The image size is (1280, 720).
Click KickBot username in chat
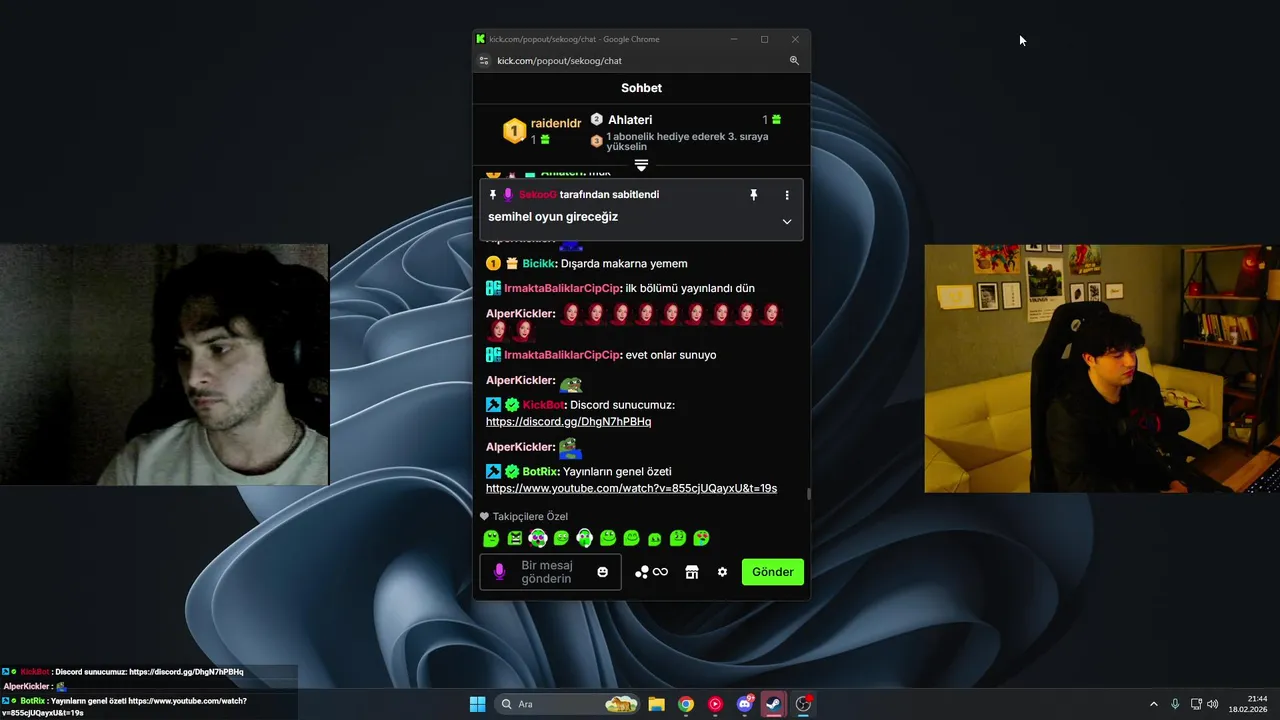(543, 405)
